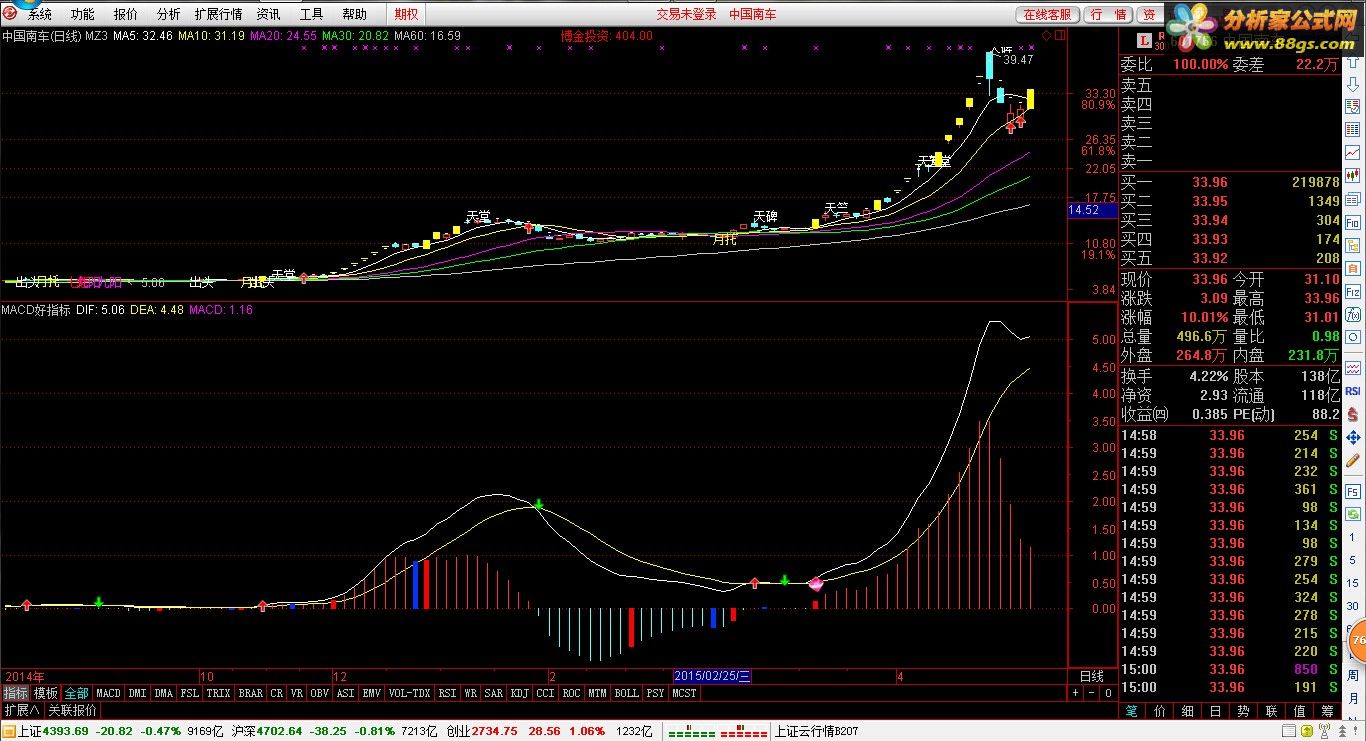Click the minus zoom button under 日线
The width and height of the screenshot is (1366, 741).
coord(1091,693)
